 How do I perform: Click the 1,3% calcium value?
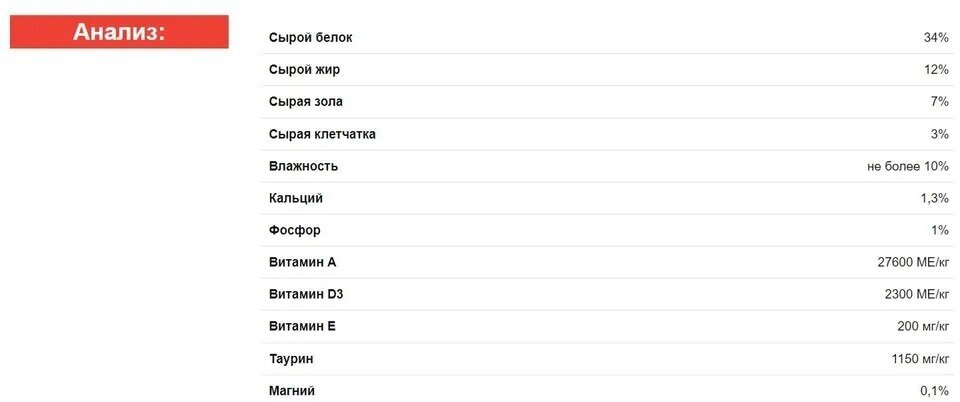click(934, 198)
